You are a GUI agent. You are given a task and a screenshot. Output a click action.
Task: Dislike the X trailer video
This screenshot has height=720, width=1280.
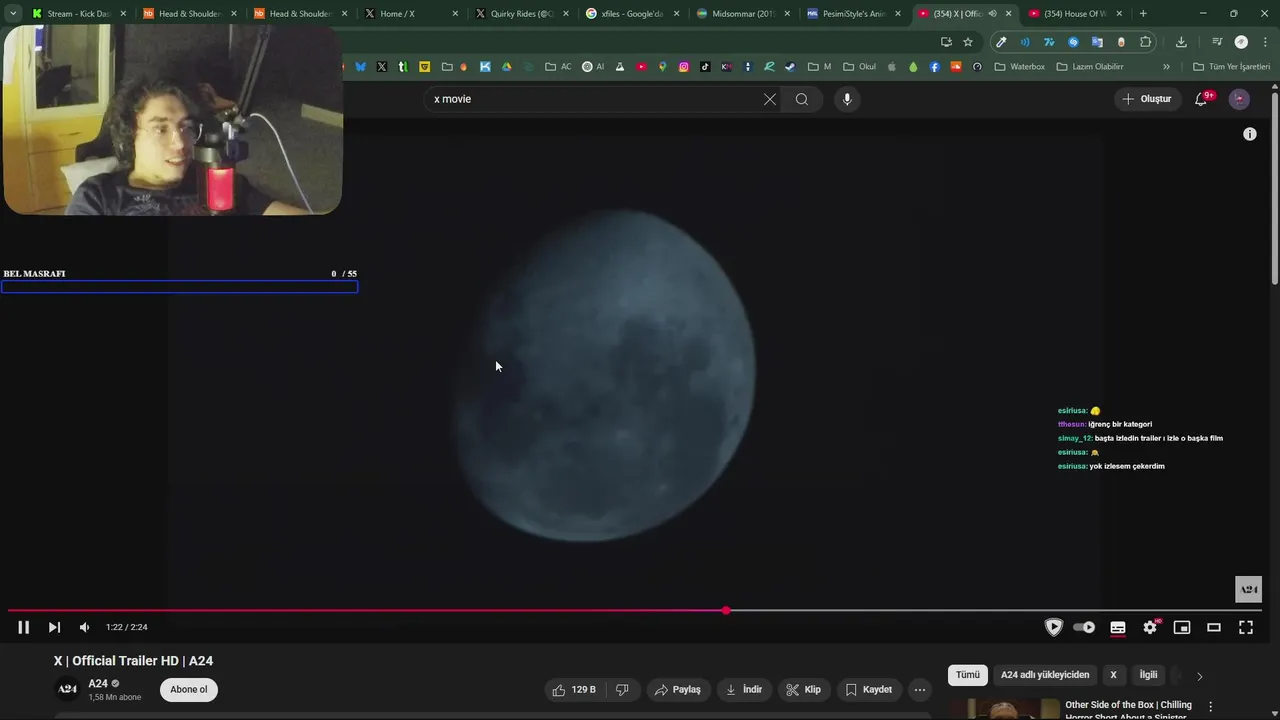point(622,689)
